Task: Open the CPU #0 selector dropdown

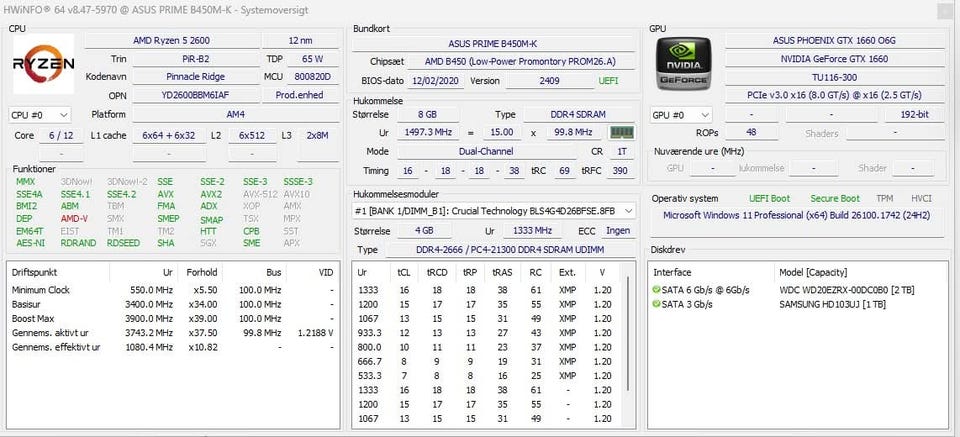Action: (40, 115)
